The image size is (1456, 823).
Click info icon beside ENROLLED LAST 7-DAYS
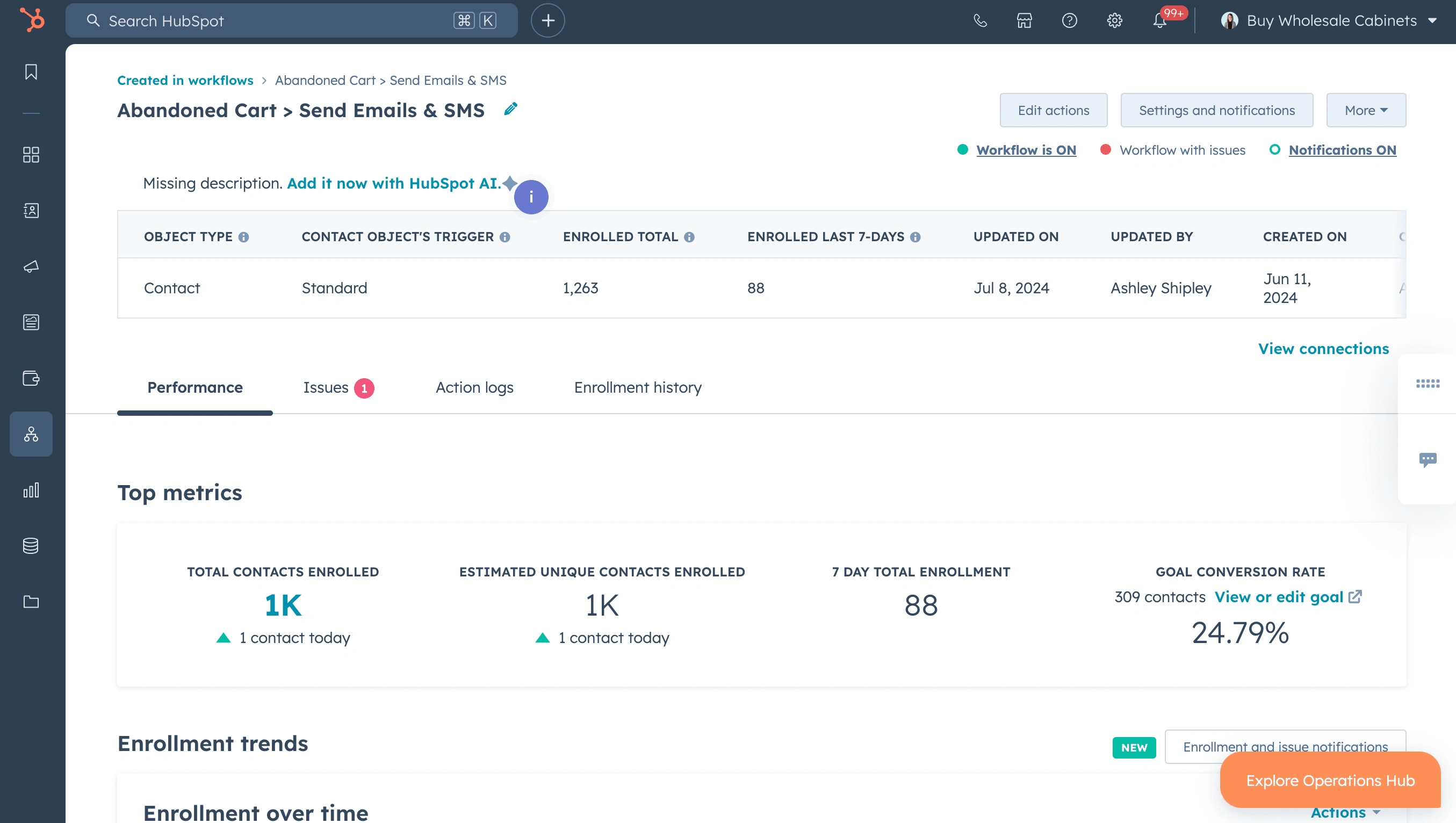pyautogui.click(x=915, y=237)
